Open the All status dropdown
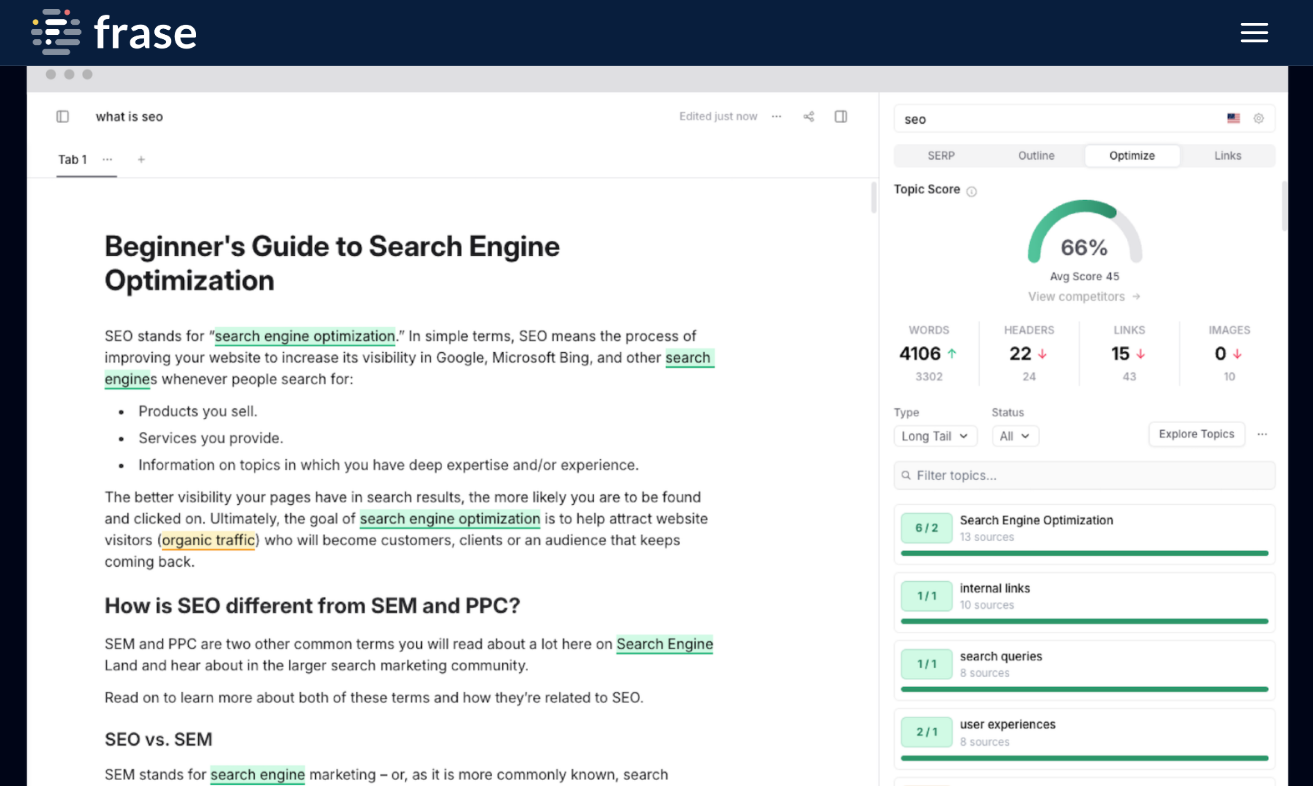Screen dimensions: 1313x786 (1015, 436)
